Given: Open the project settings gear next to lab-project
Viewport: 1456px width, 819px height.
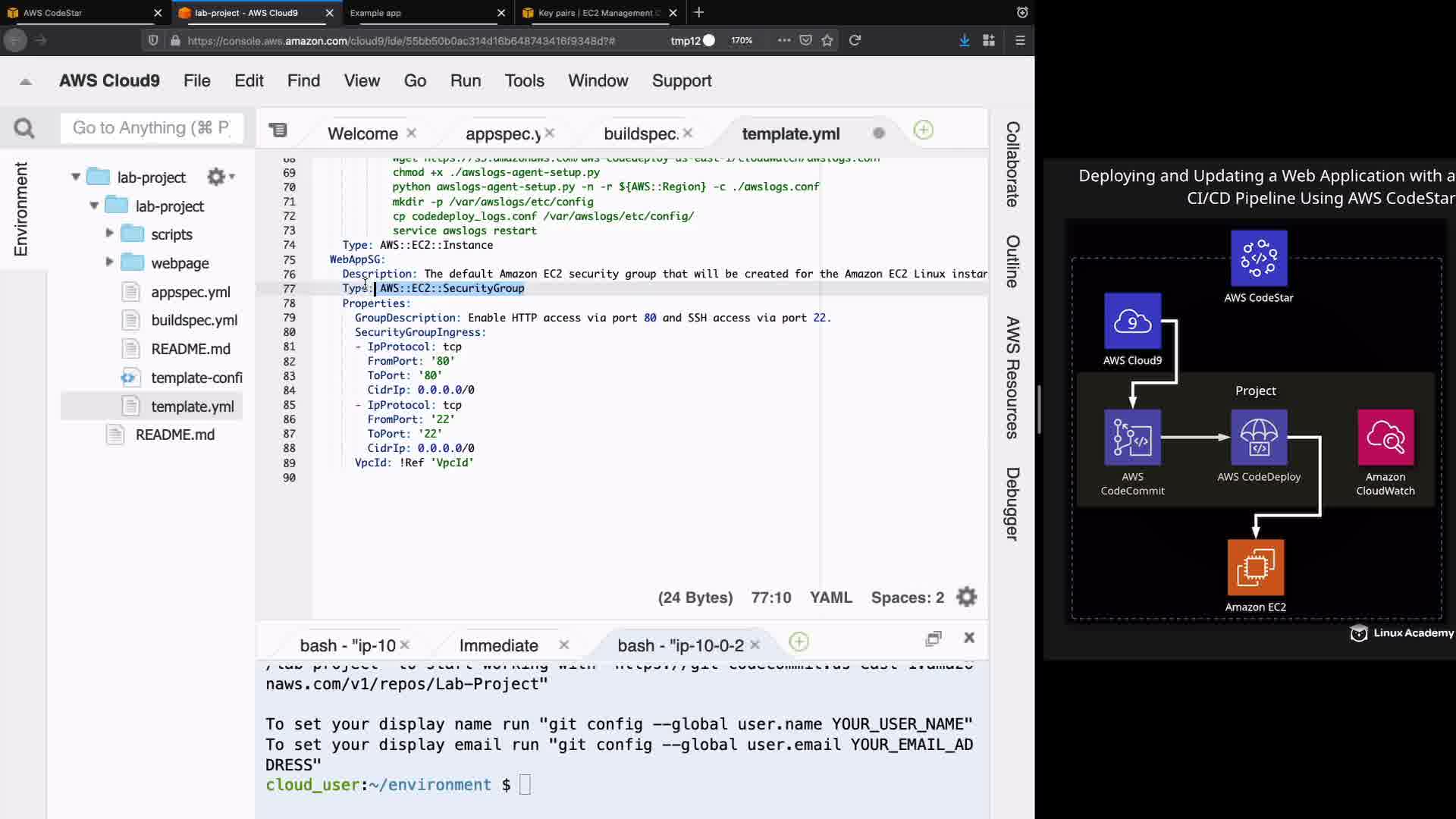Looking at the screenshot, I should tap(217, 177).
